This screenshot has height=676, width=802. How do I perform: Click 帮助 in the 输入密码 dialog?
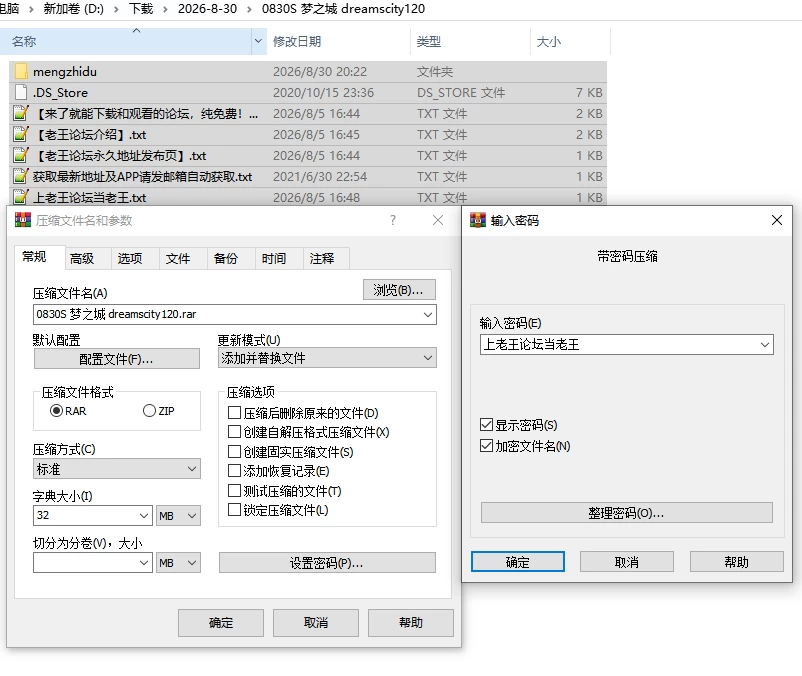tap(737, 562)
